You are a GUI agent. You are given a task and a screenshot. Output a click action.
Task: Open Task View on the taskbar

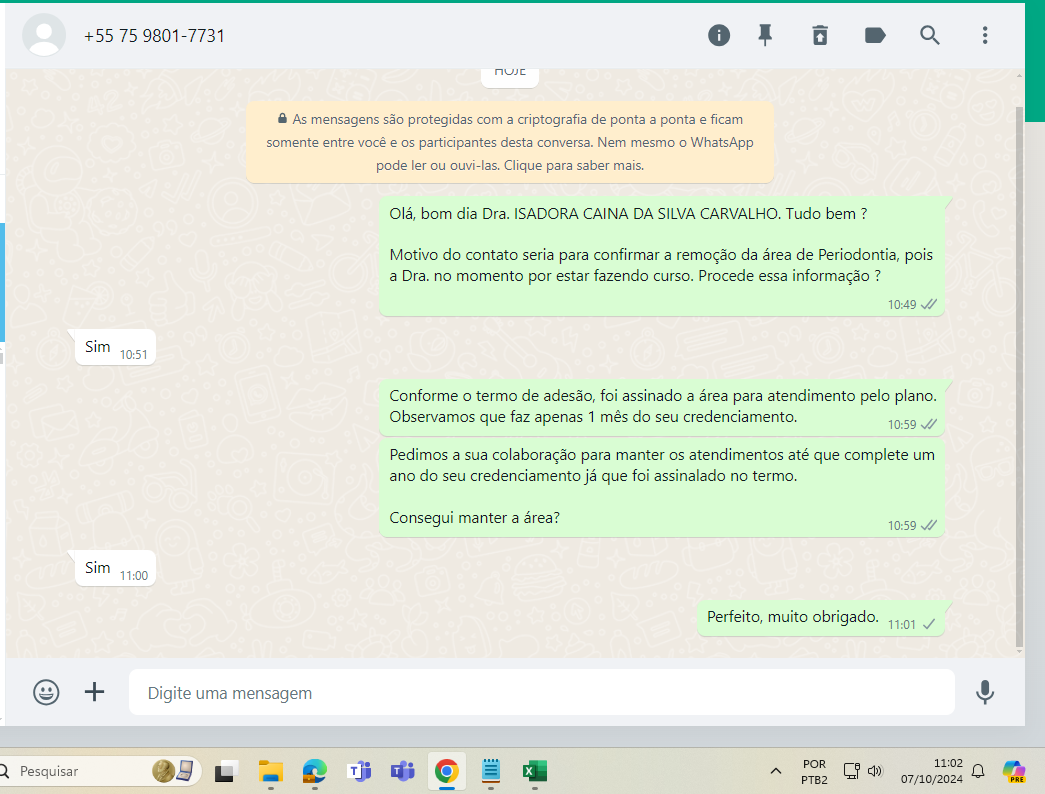click(227, 771)
